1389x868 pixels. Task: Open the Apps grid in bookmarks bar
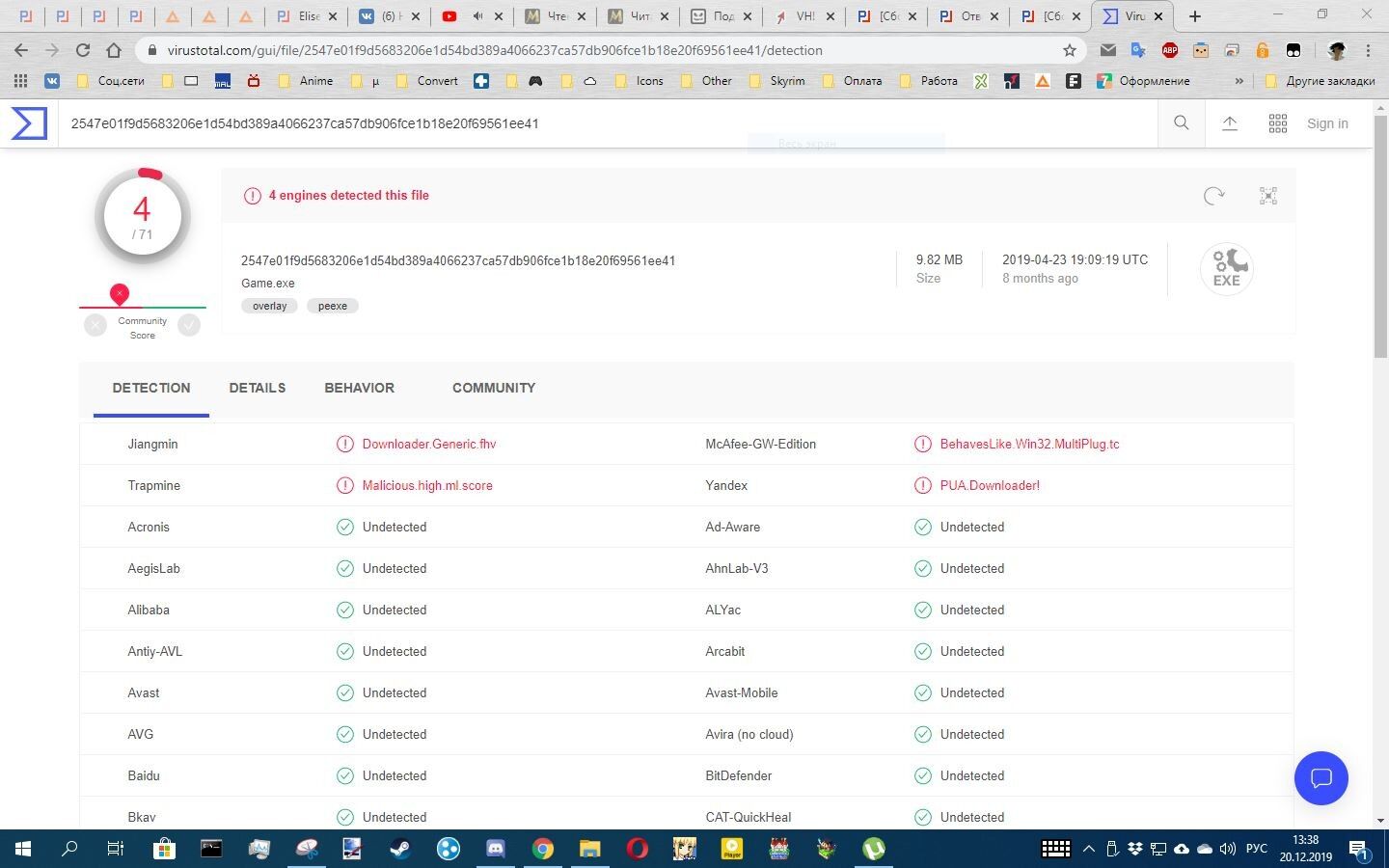(20, 81)
